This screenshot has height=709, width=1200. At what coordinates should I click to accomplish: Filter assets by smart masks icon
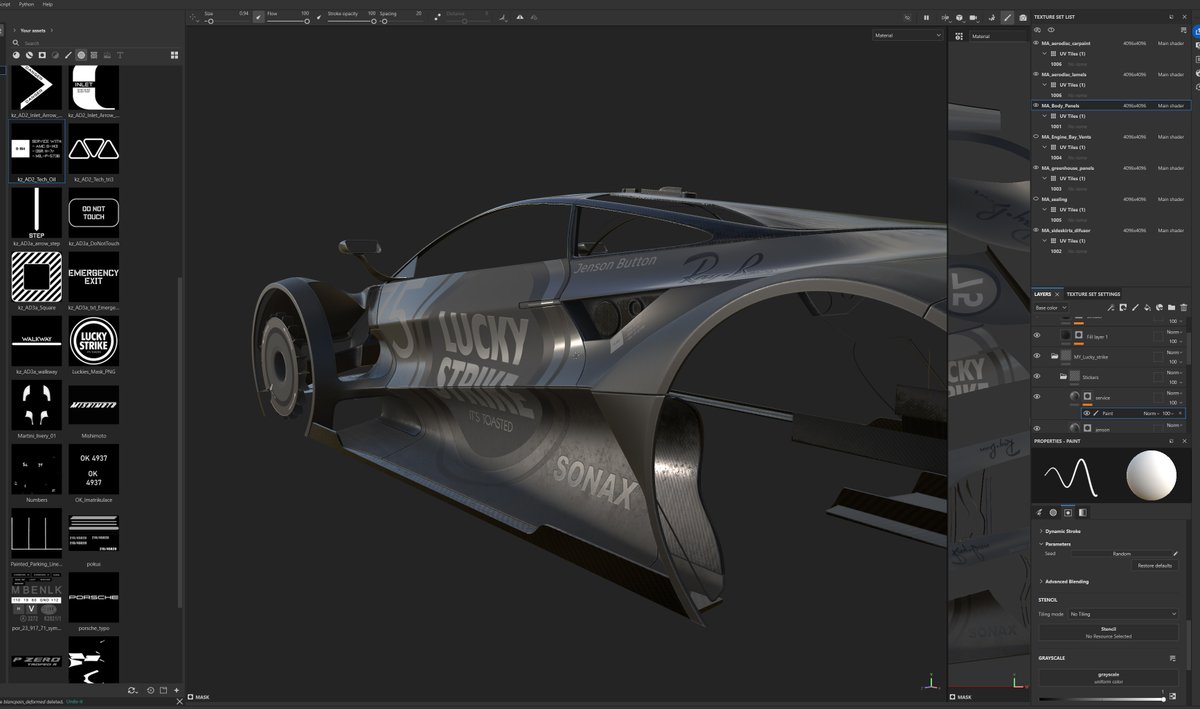tap(42, 55)
